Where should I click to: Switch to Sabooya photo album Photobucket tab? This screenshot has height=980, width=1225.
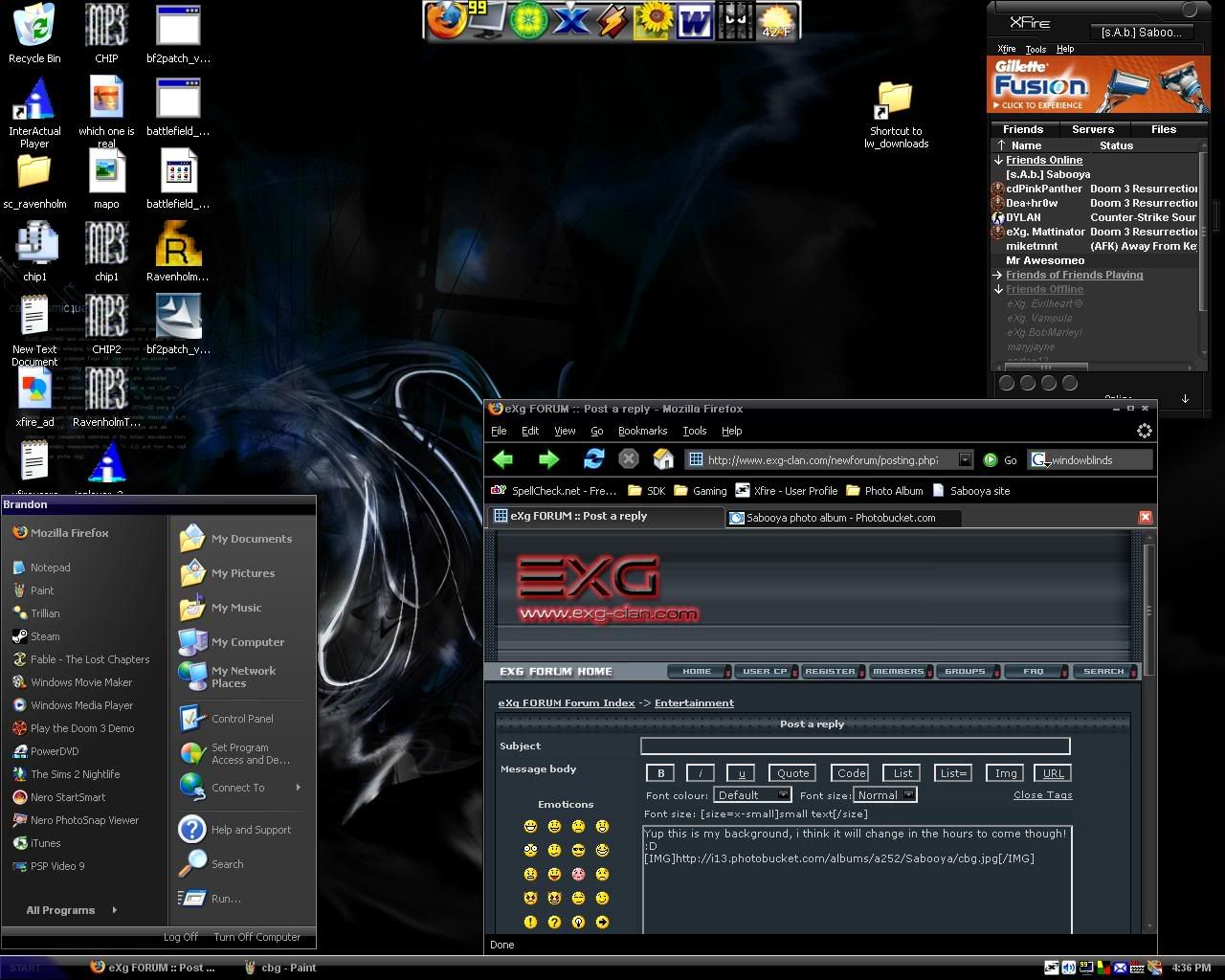click(x=841, y=518)
